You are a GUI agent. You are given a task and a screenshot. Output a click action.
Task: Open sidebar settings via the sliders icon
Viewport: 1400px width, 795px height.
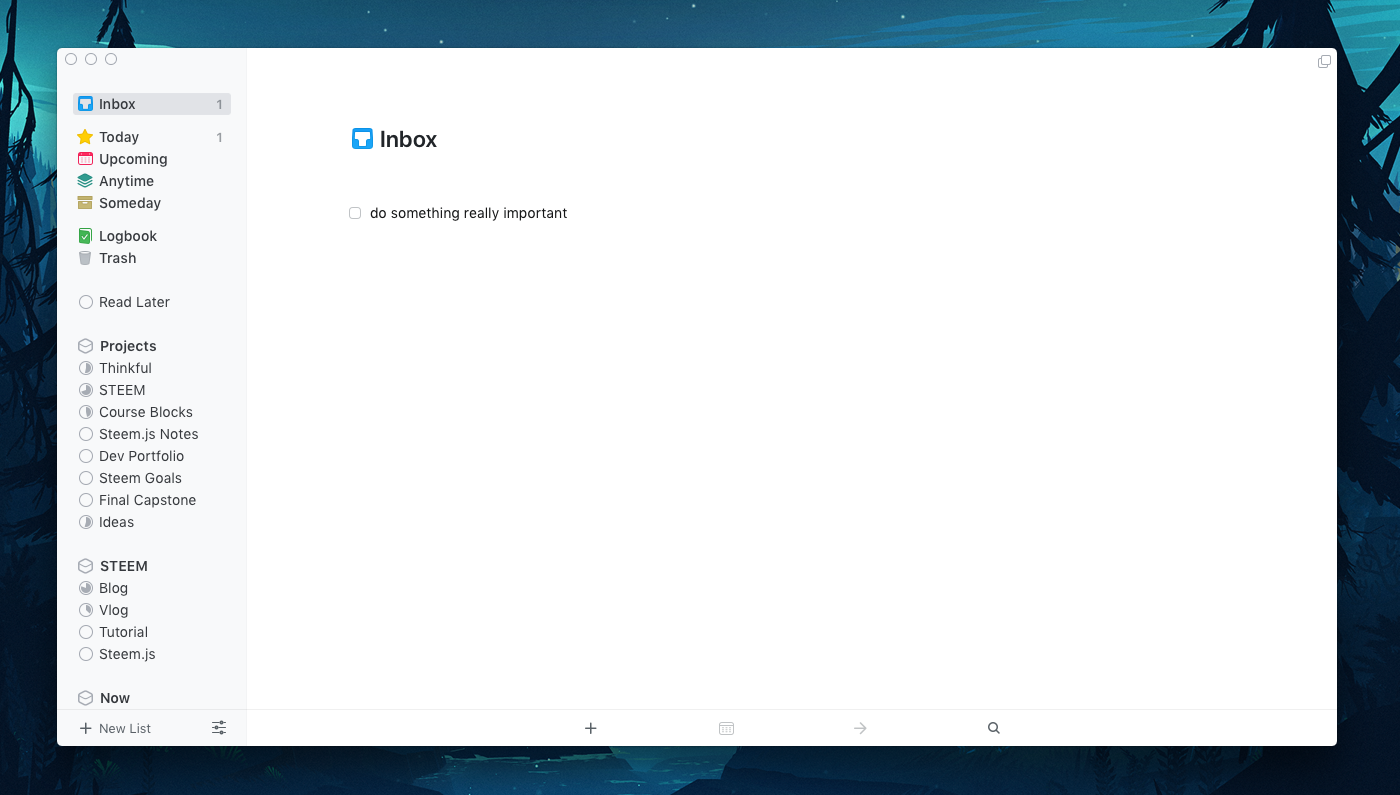pos(219,728)
